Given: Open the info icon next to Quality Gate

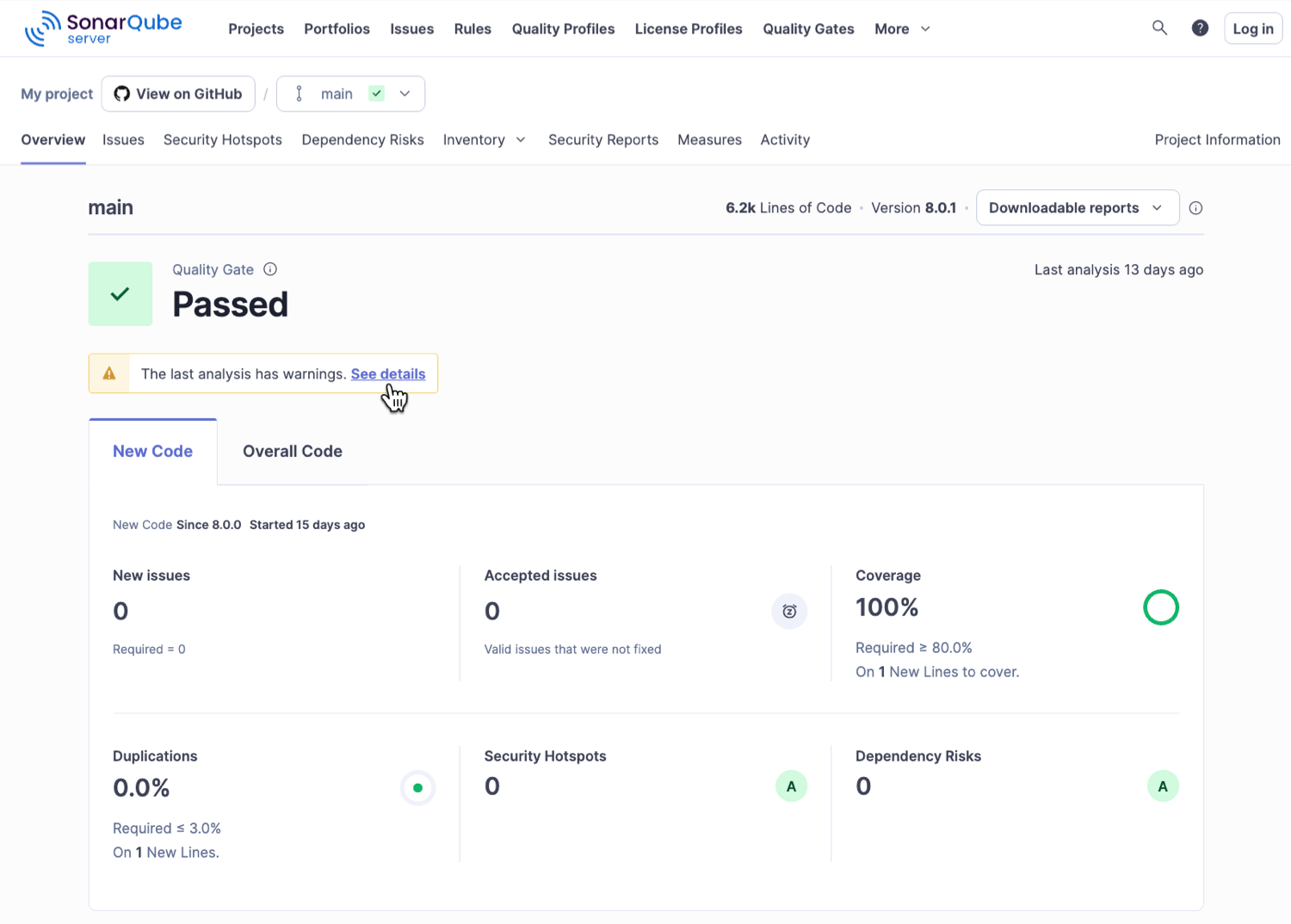Looking at the screenshot, I should [x=270, y=269].
